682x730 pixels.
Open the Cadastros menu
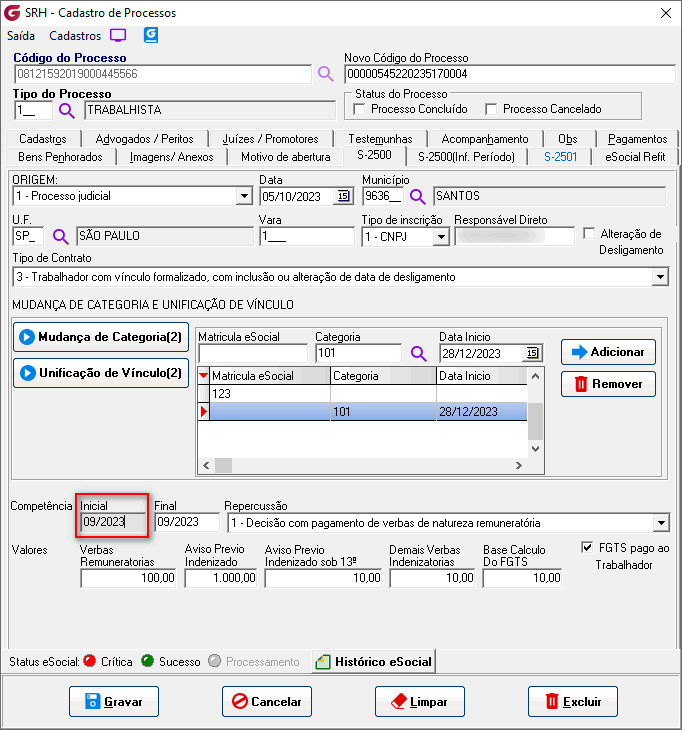[x=75, y=35]
